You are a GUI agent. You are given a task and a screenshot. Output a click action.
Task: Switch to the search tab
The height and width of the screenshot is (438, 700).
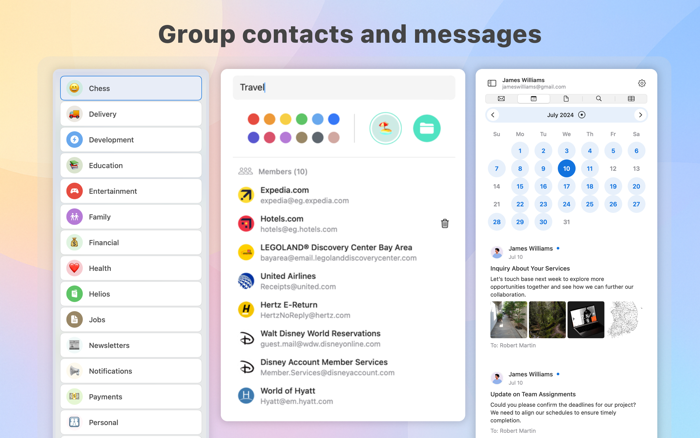tap(599, 99)
